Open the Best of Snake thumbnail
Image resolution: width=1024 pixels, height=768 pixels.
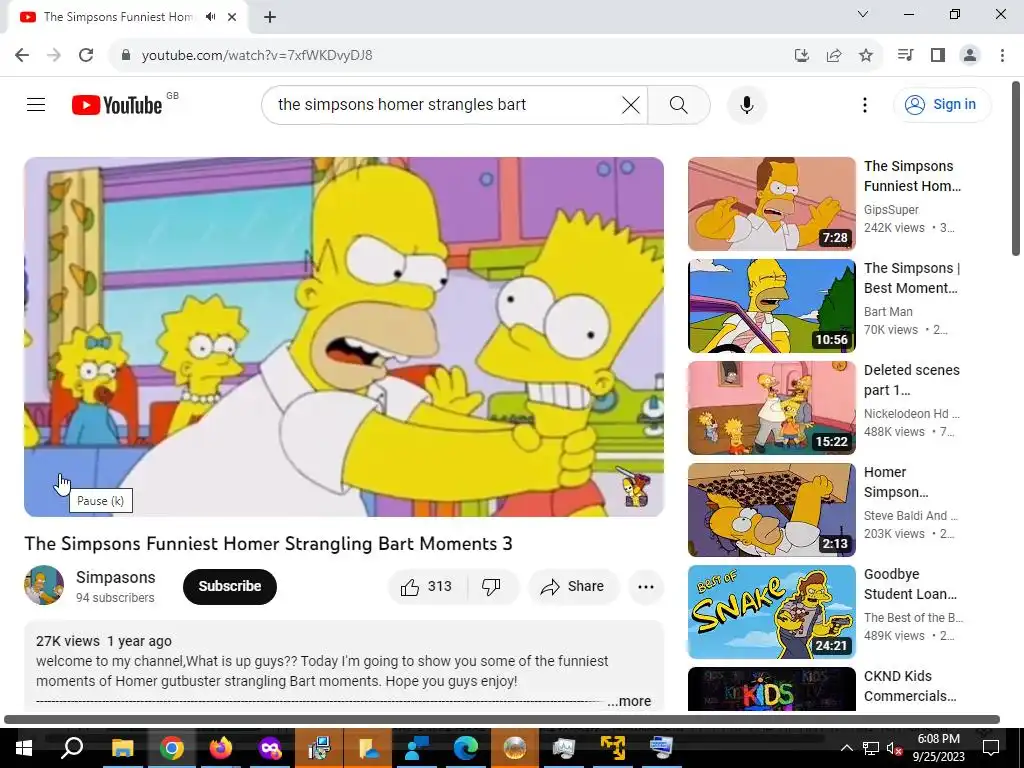click(771, 612)
